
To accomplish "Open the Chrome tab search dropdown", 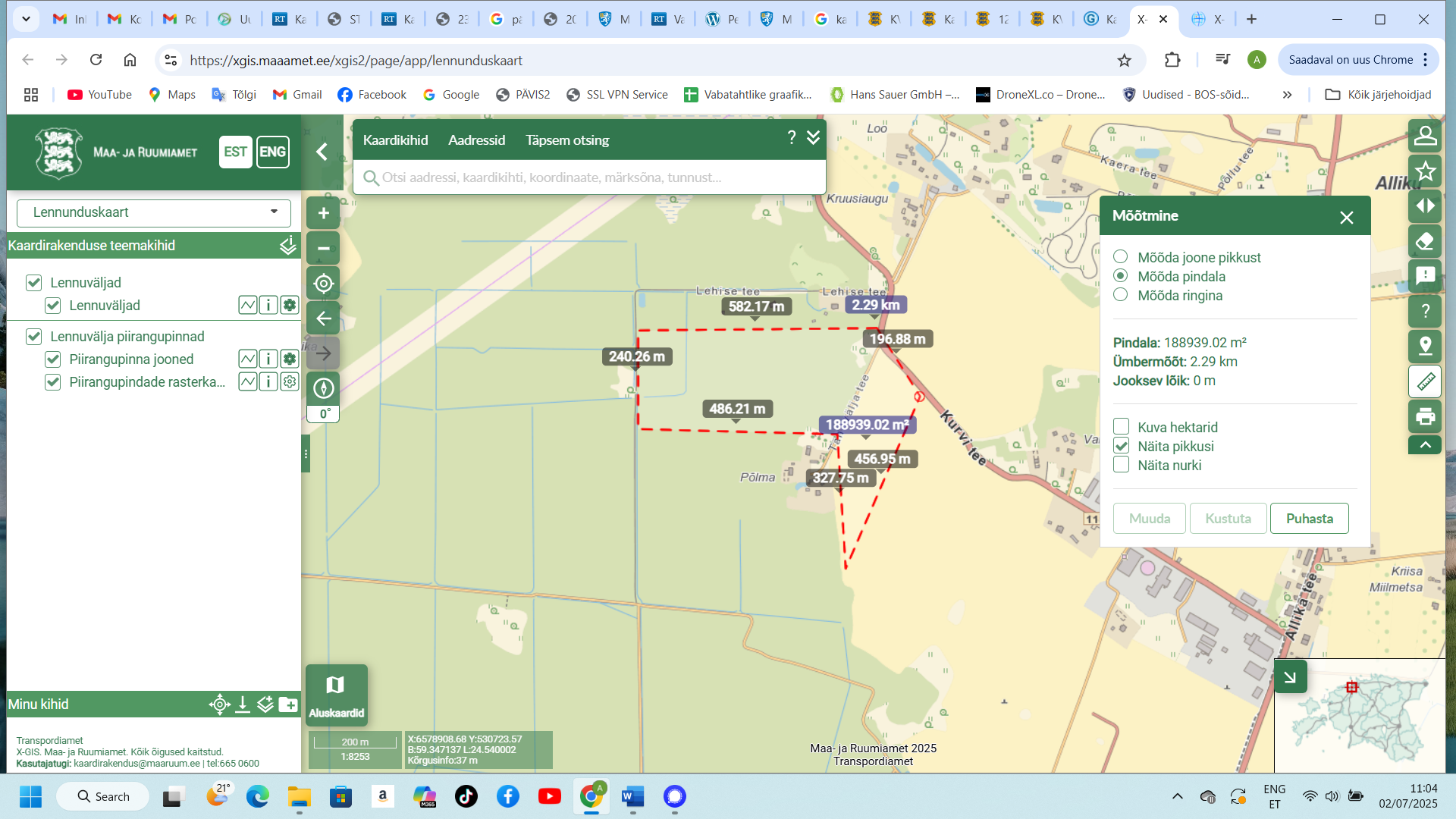I will 26,19.
